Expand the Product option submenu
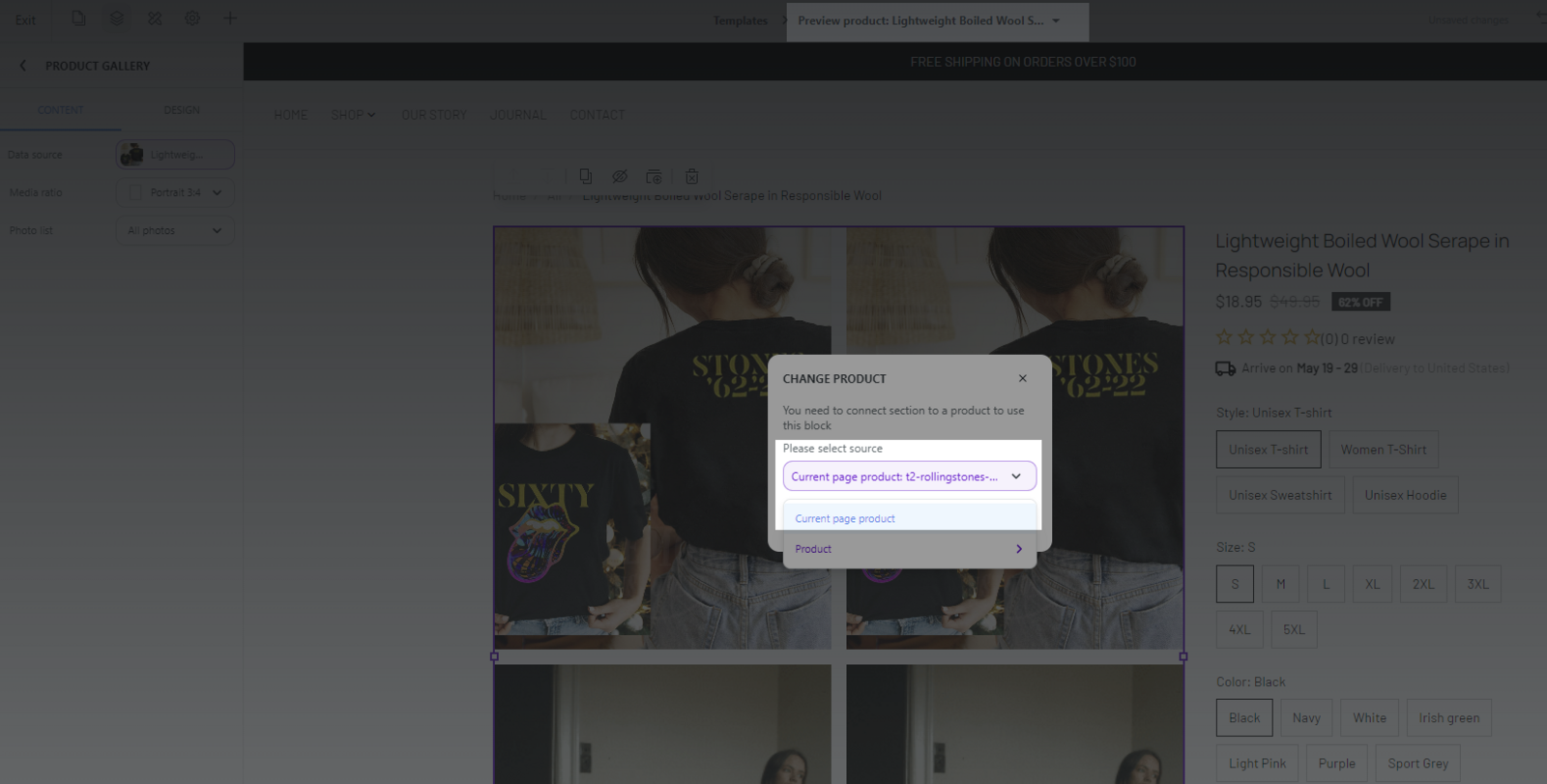Viewport: 1547px width, 784px height. click(910, 549)
